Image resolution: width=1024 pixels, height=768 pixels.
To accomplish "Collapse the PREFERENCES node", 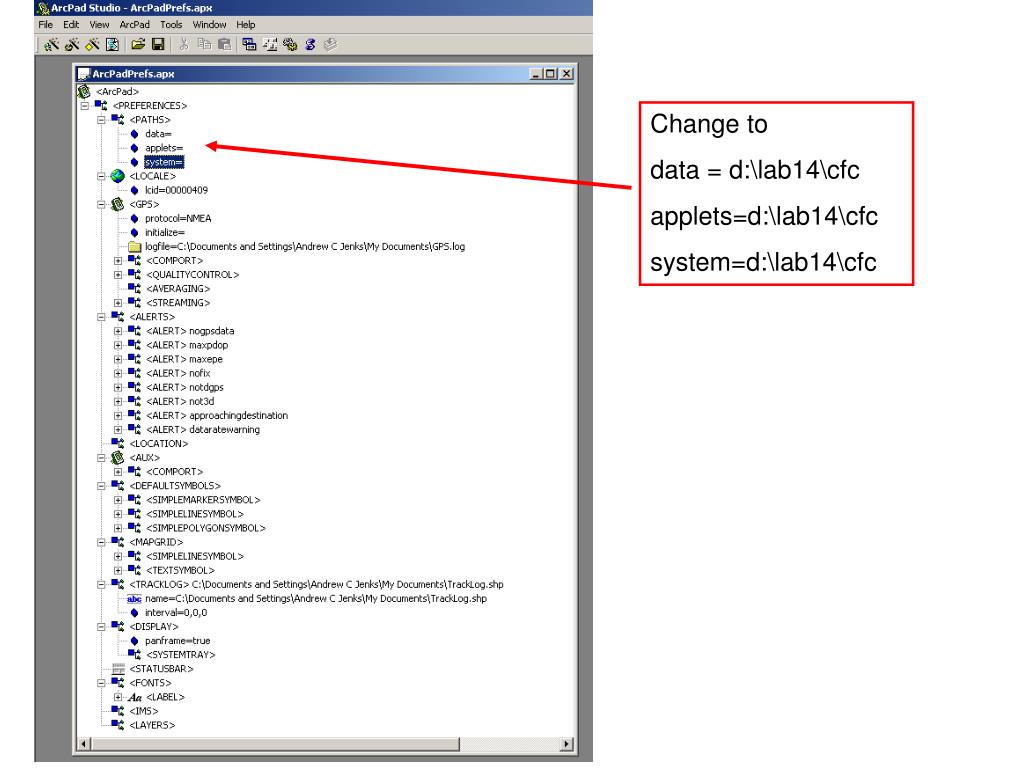I will pos(85,106).
